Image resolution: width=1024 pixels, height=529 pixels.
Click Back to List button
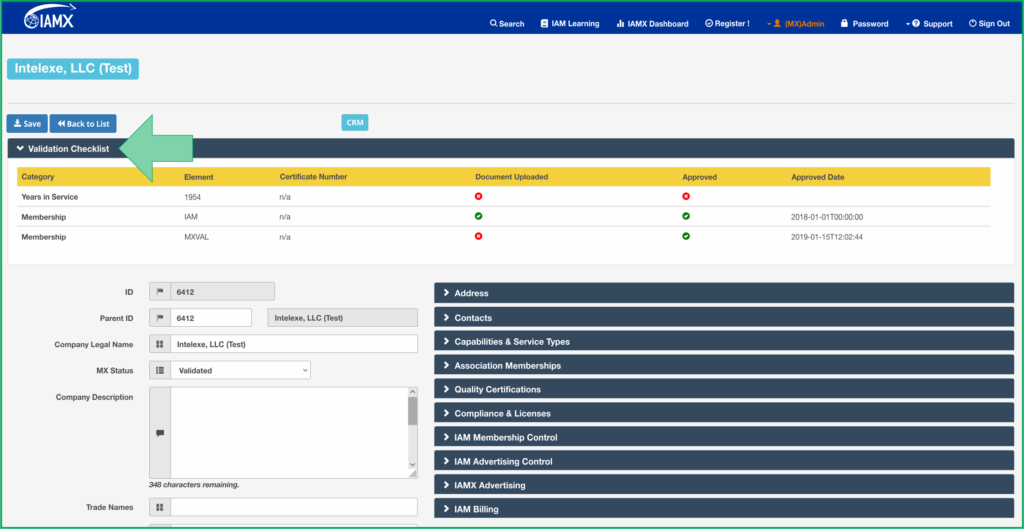(x=83, y=123)
